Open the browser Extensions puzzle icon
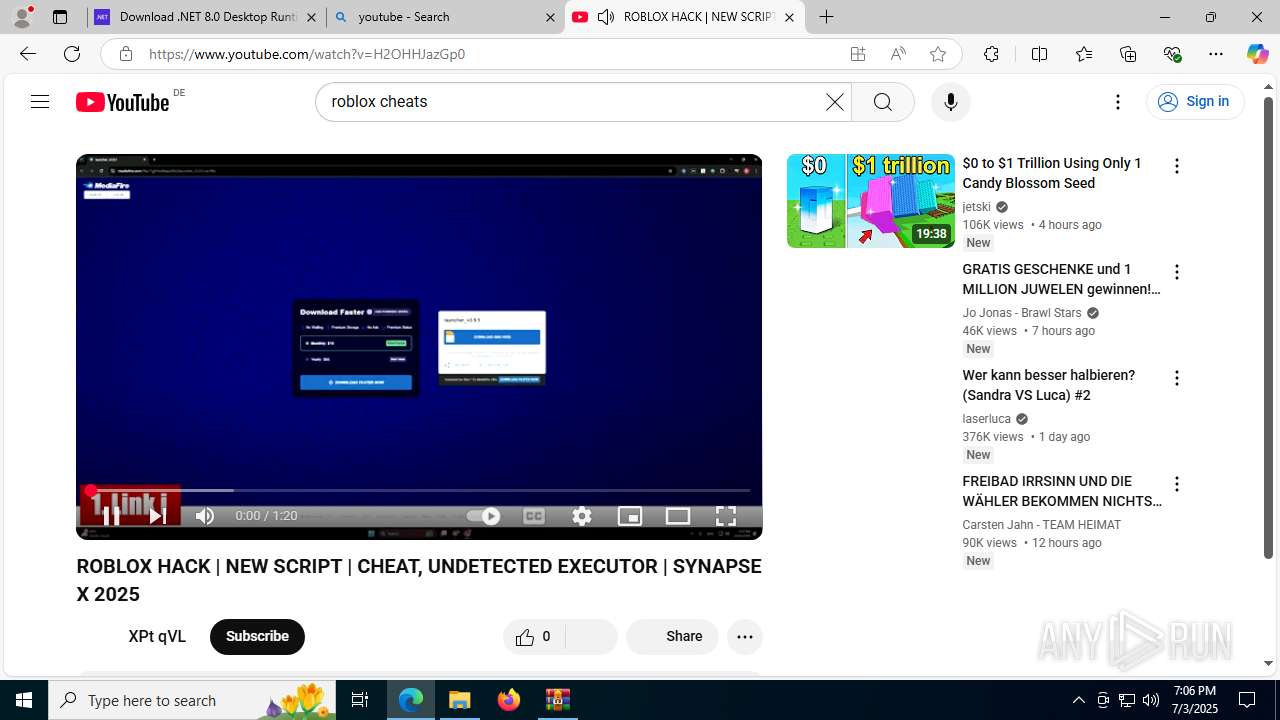This screenshot has width=1280, height=720. pos(991,54)
